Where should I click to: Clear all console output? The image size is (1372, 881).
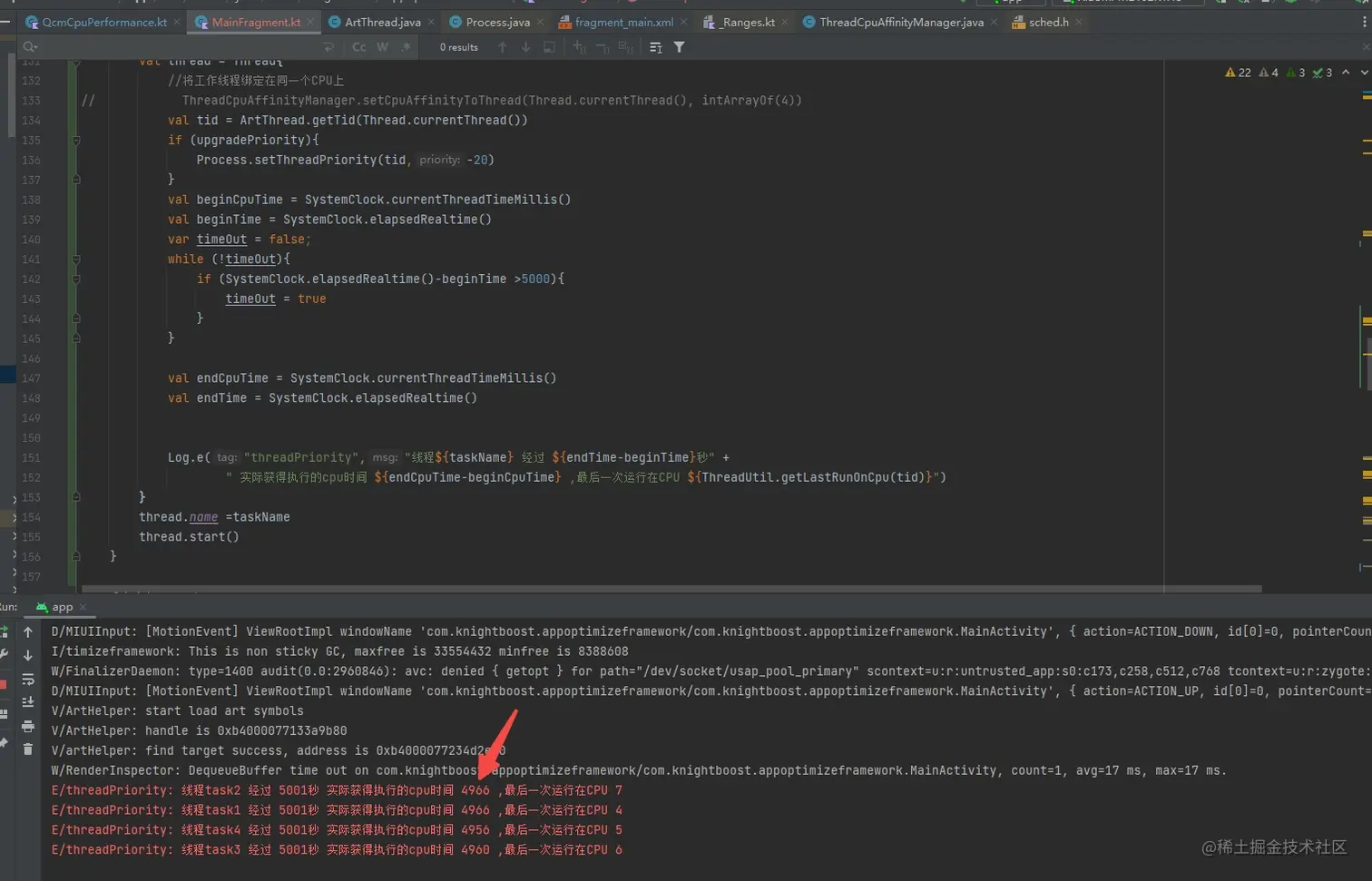[28, 749]
